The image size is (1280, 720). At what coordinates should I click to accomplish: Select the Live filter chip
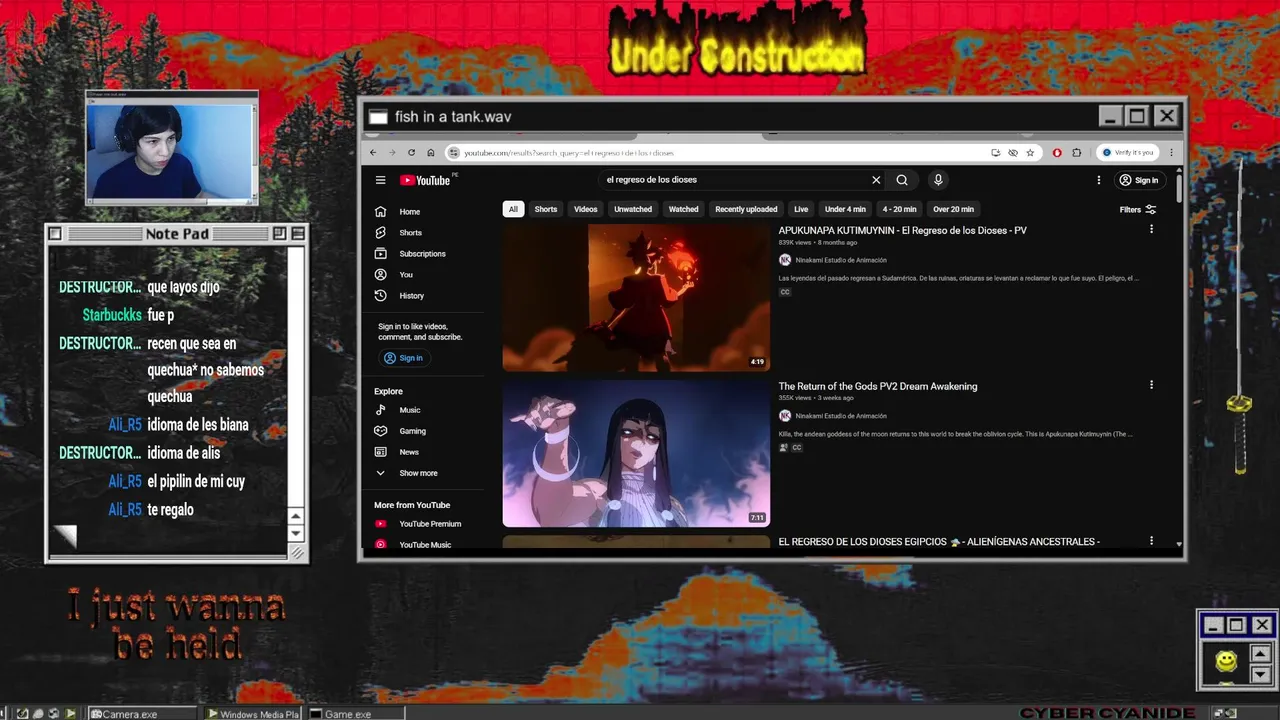(801, 209)
